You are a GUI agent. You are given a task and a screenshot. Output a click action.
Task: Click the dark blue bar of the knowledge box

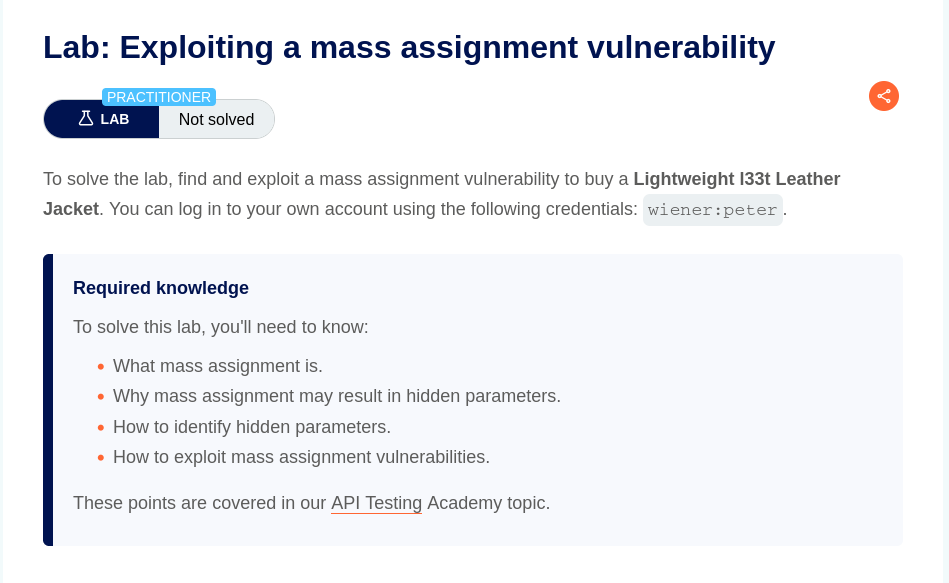coord(48,400)
